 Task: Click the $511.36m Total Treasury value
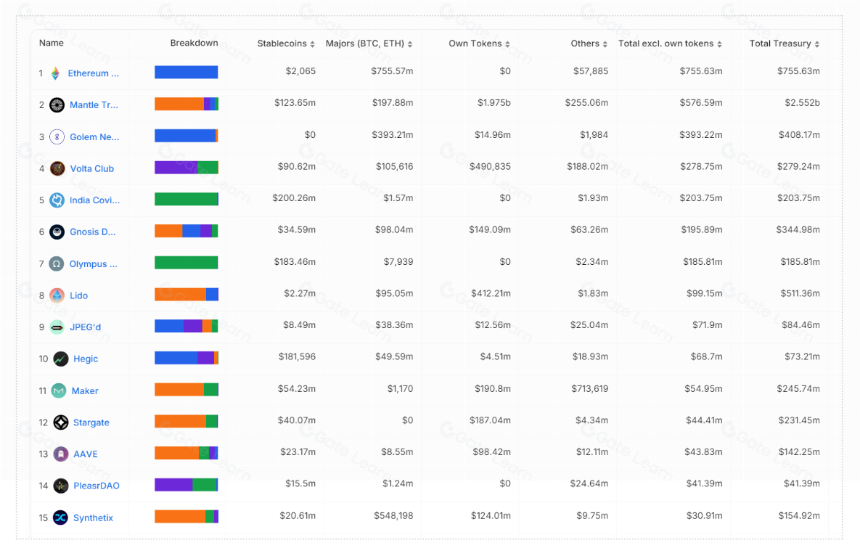click(800, 293)
